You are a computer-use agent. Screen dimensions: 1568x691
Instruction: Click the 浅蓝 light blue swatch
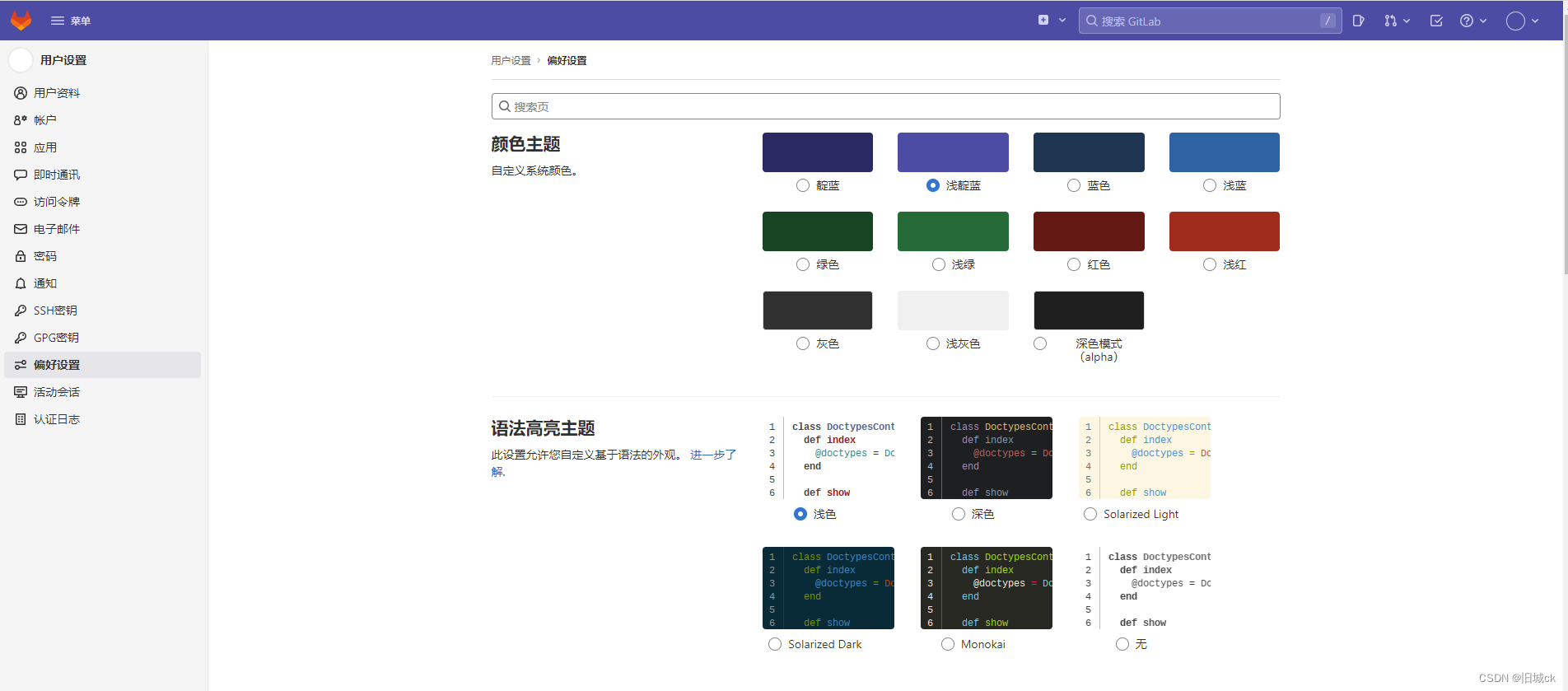pos(1225,152)
